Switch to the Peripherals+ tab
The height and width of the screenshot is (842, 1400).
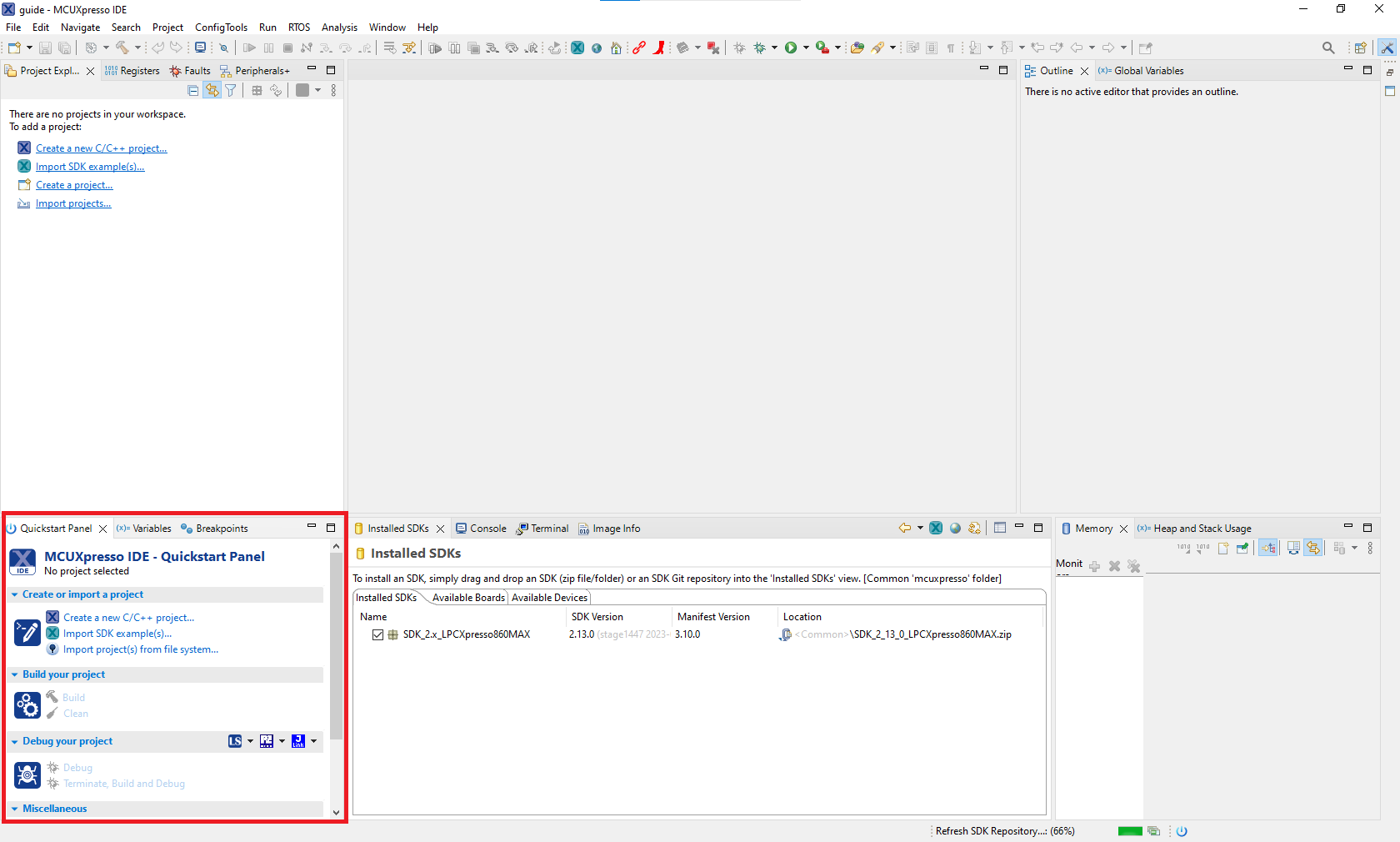[x=262, y=71]
